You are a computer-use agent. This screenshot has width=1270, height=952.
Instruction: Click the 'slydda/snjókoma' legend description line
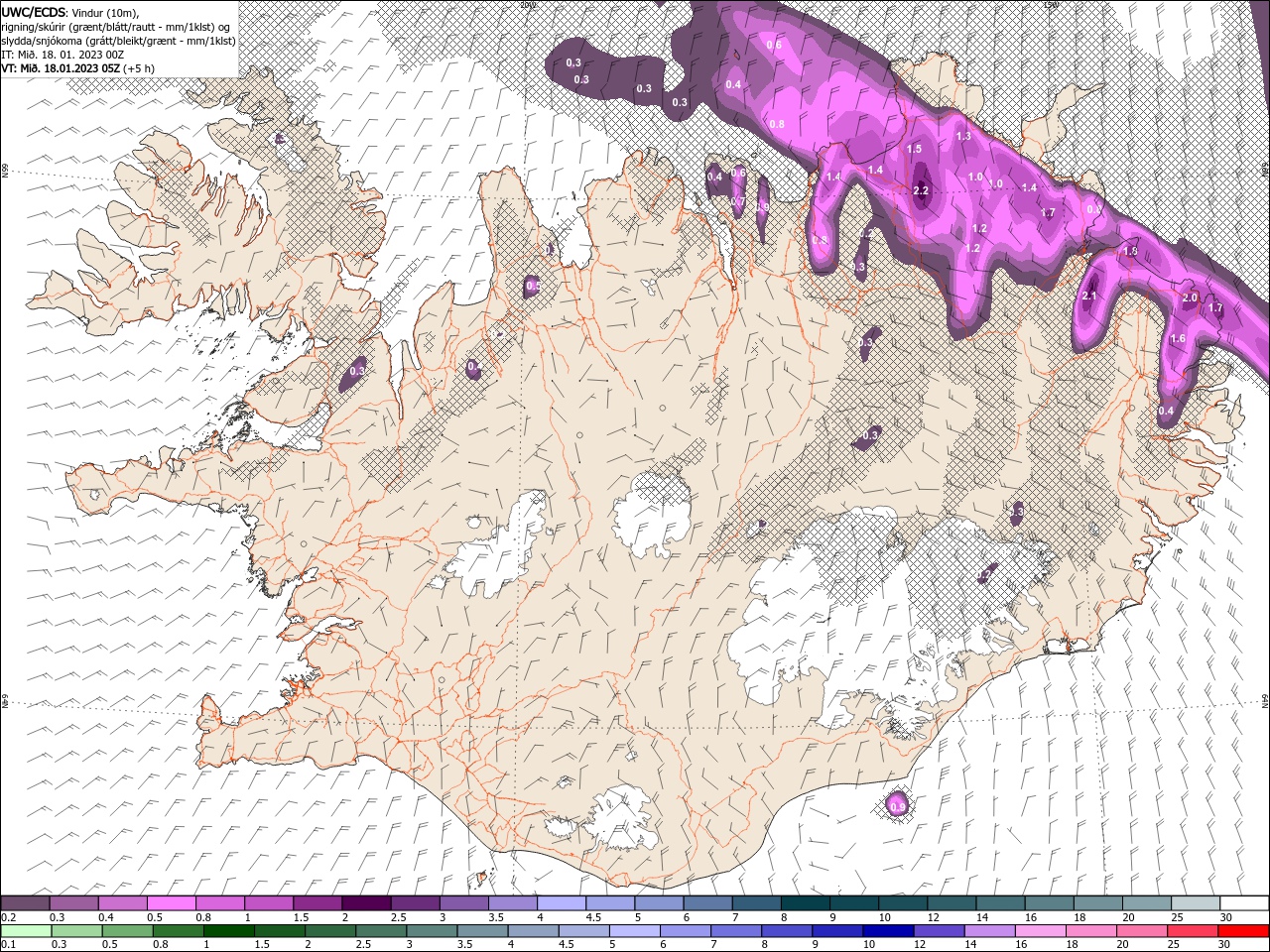118,41
